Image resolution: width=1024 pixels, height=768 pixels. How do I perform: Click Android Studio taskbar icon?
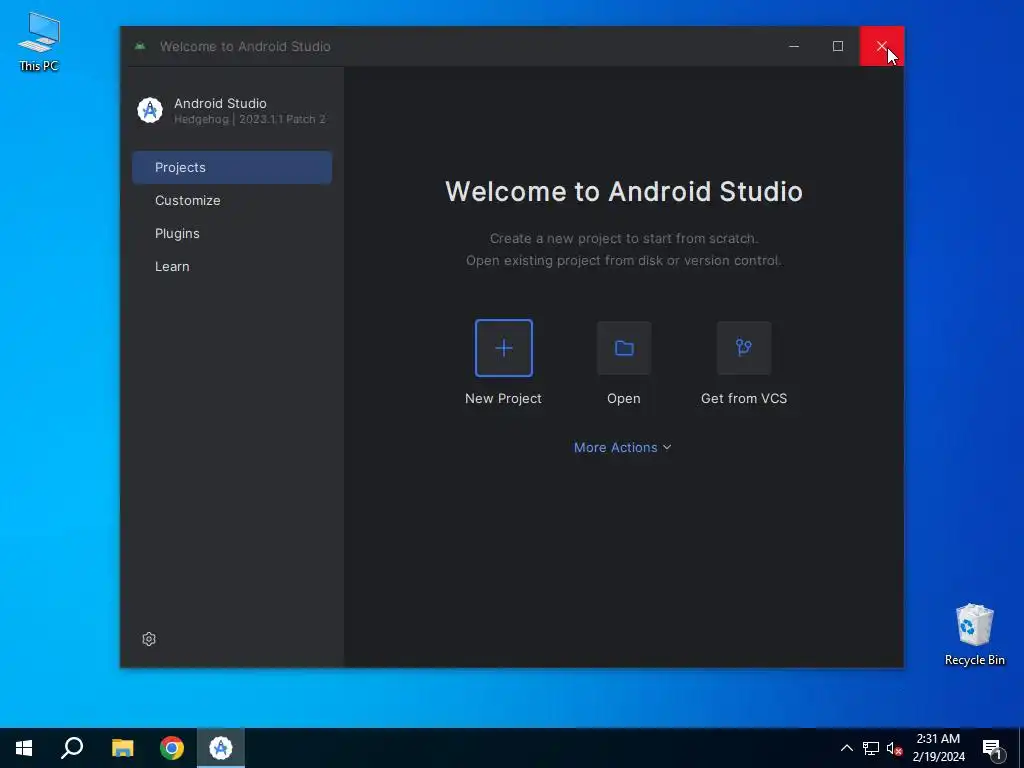(x=221, y=748)
